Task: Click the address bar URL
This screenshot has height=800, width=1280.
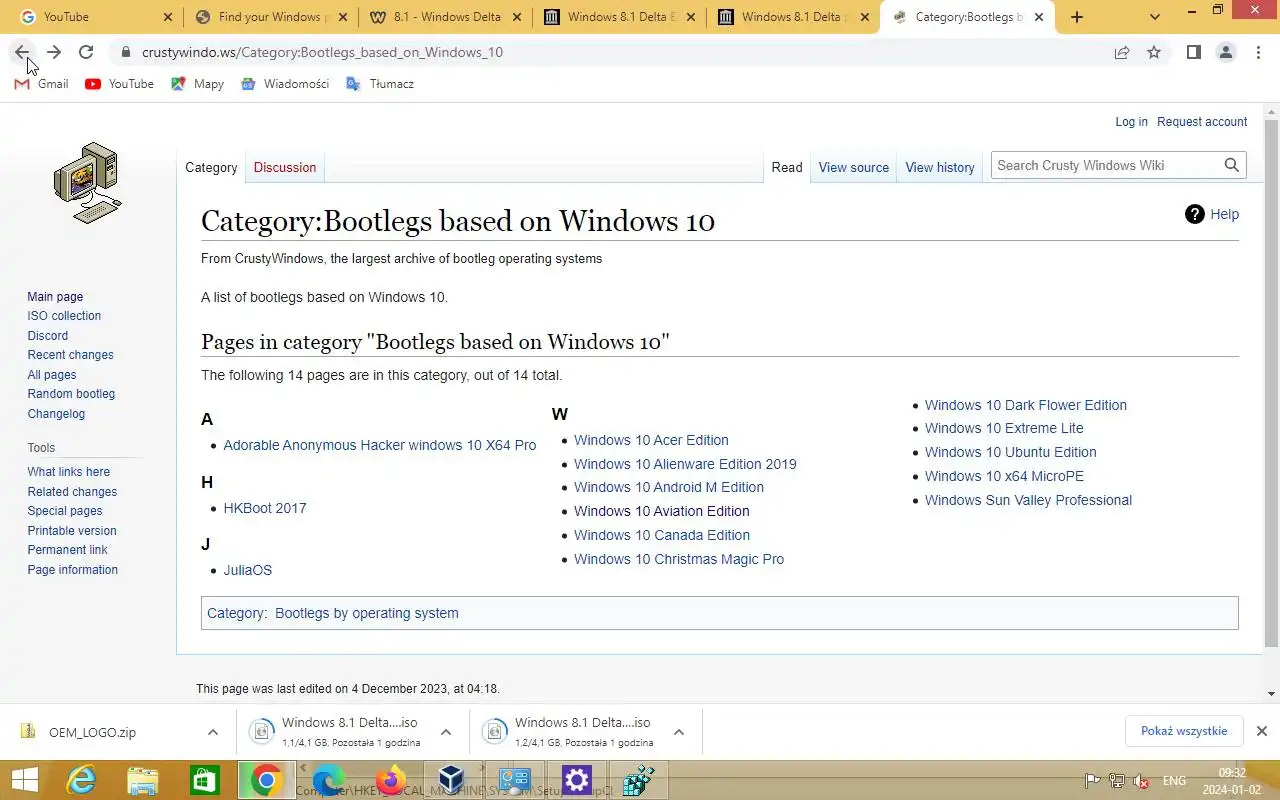Action: click(322, 52)
